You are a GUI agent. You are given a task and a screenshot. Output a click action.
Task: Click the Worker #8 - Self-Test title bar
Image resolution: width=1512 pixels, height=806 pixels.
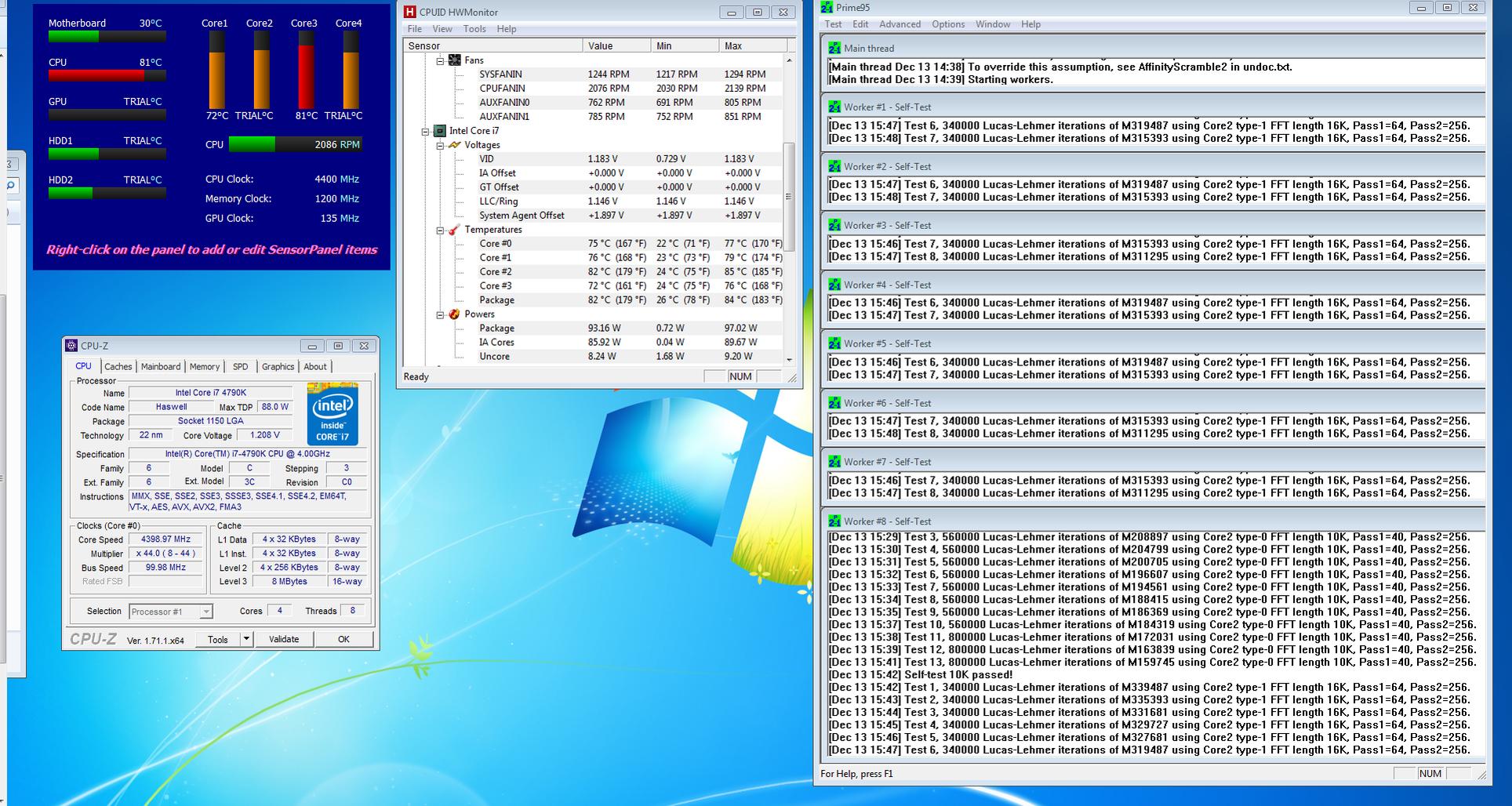pos(1152,521)
